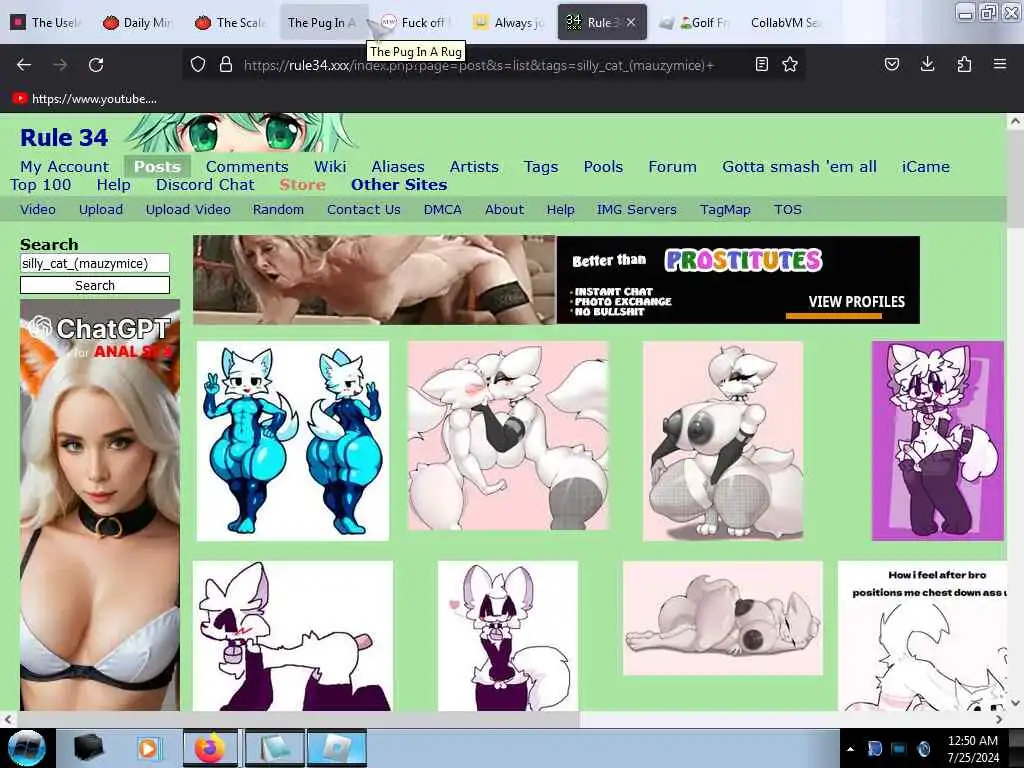1024x768 pixels.
Task: Click the tag search input field
Action: tap(95, 263)
